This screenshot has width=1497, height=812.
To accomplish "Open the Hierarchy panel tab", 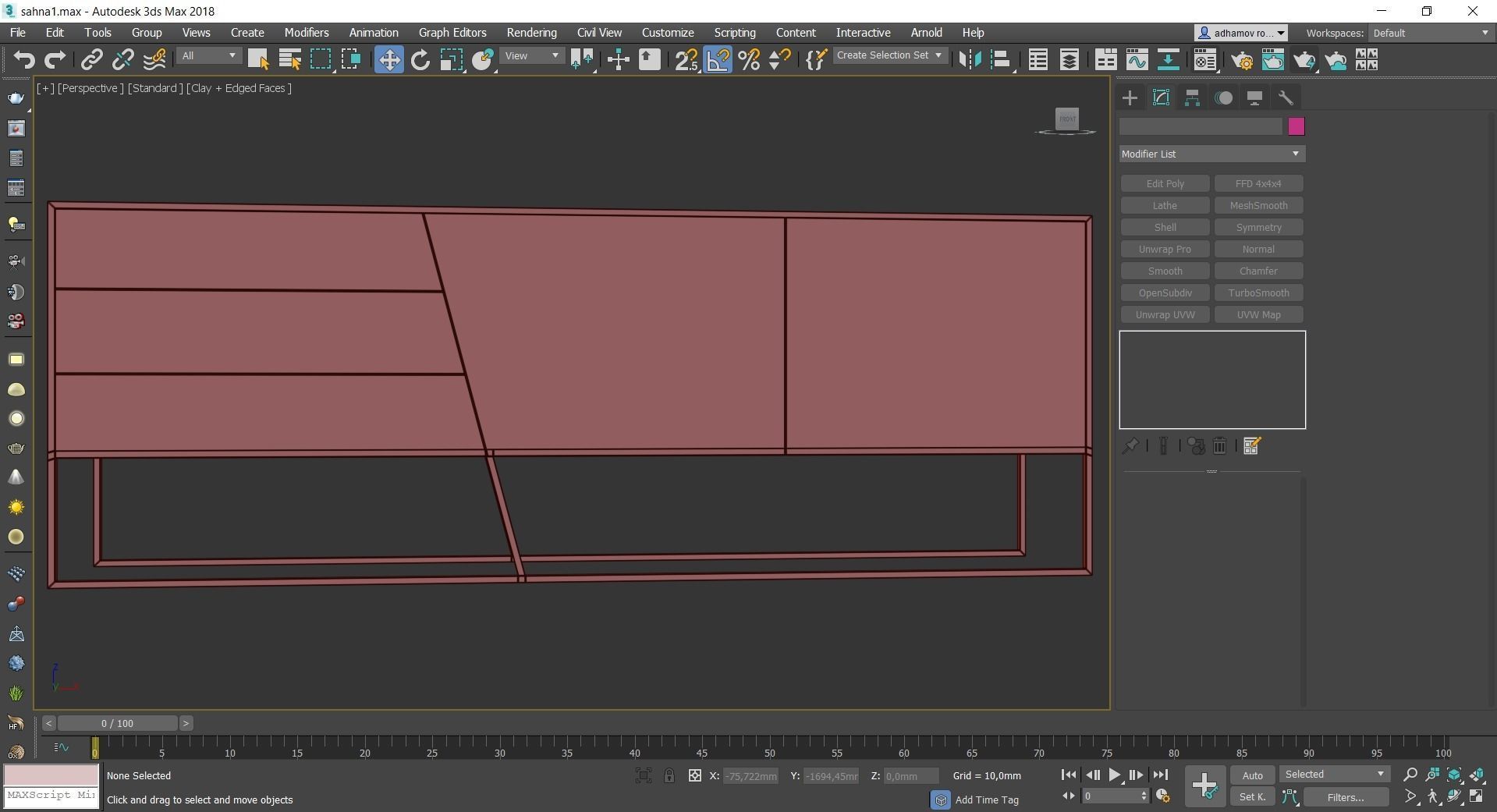I will [1192, 98].
